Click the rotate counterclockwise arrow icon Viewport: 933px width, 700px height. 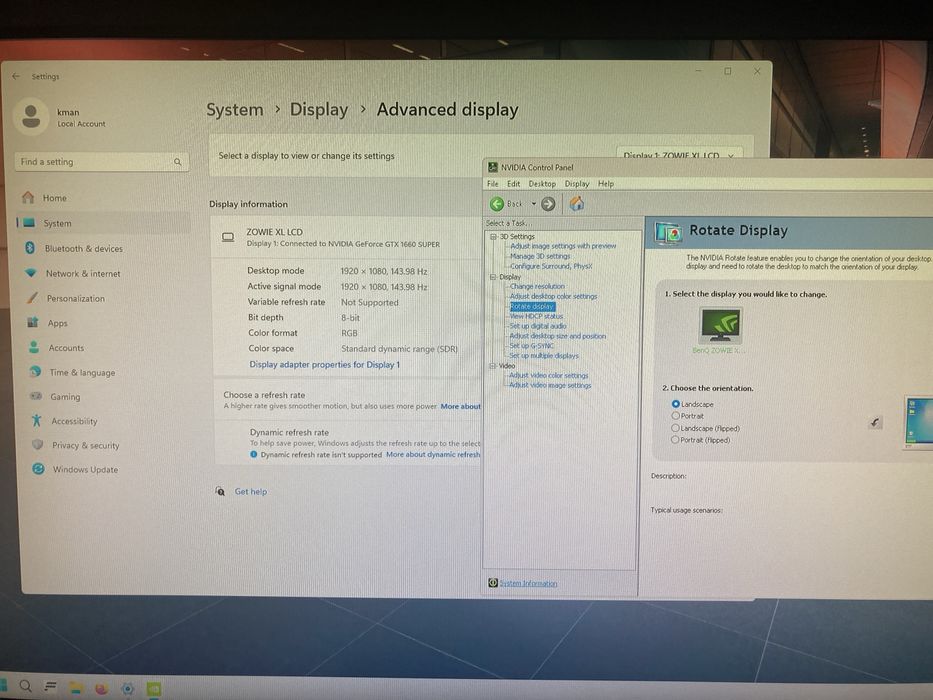tap(875, 423)
